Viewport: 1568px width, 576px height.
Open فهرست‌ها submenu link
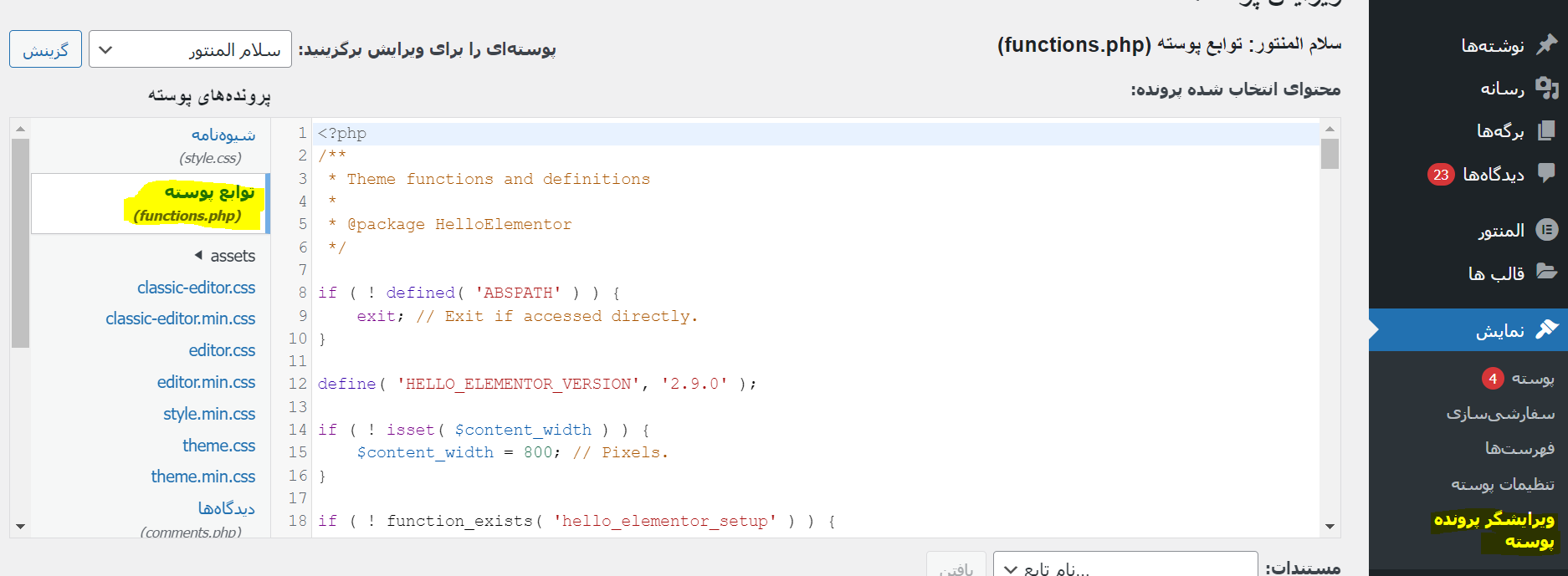click(1519, 449)
